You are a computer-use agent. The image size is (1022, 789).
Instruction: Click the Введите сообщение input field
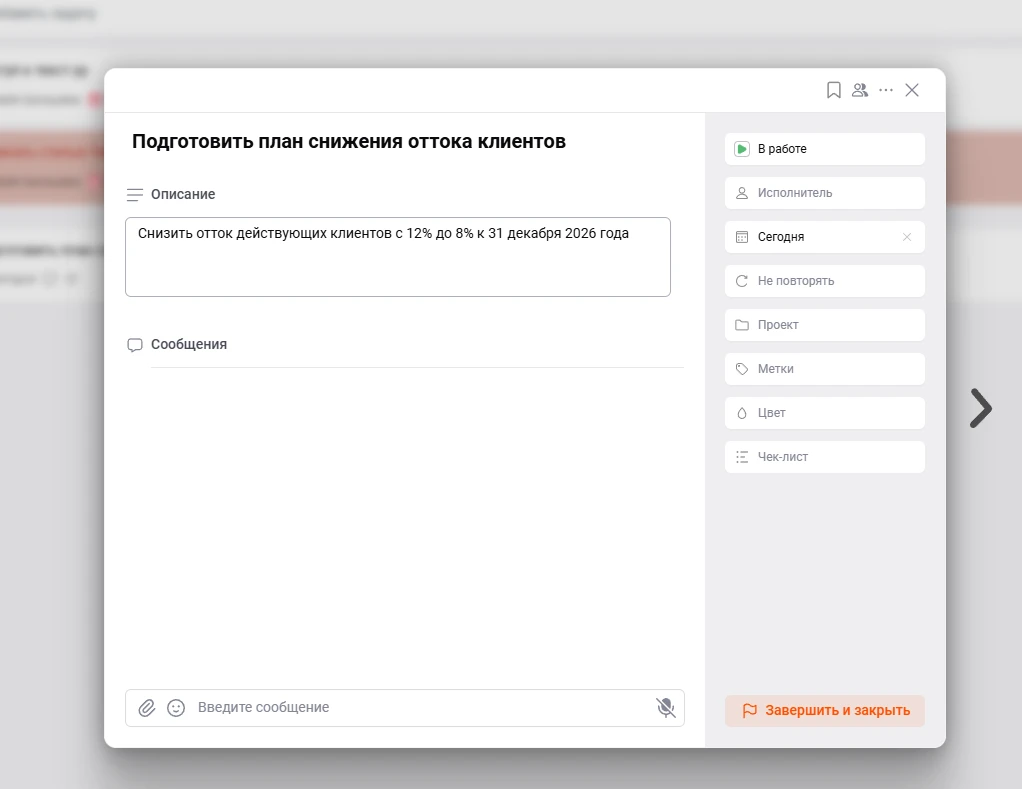[x=420, y=708]
